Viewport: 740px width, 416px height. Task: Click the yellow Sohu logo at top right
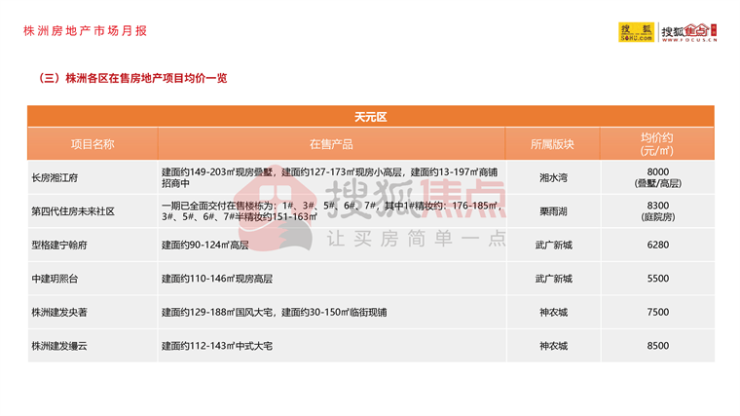click(635, 33)
